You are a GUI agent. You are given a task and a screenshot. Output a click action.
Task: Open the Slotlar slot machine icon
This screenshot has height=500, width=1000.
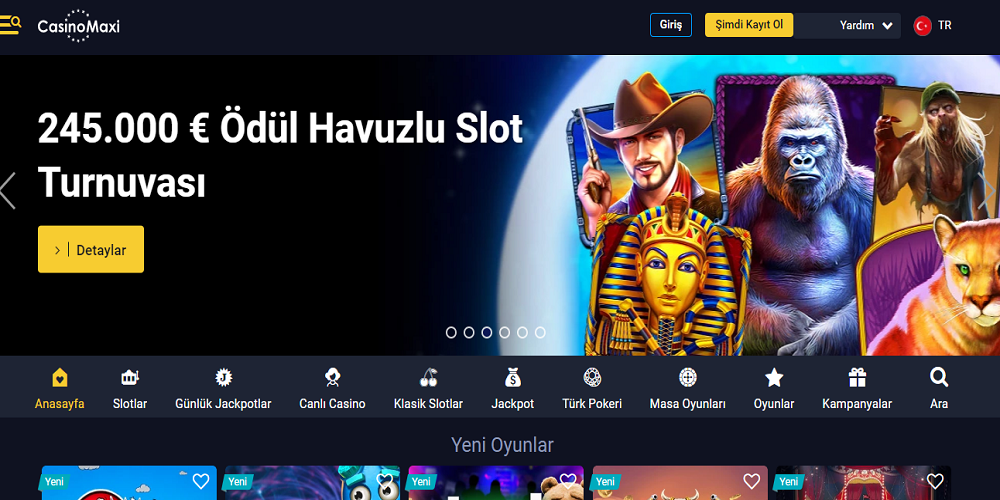click(130, 378)
